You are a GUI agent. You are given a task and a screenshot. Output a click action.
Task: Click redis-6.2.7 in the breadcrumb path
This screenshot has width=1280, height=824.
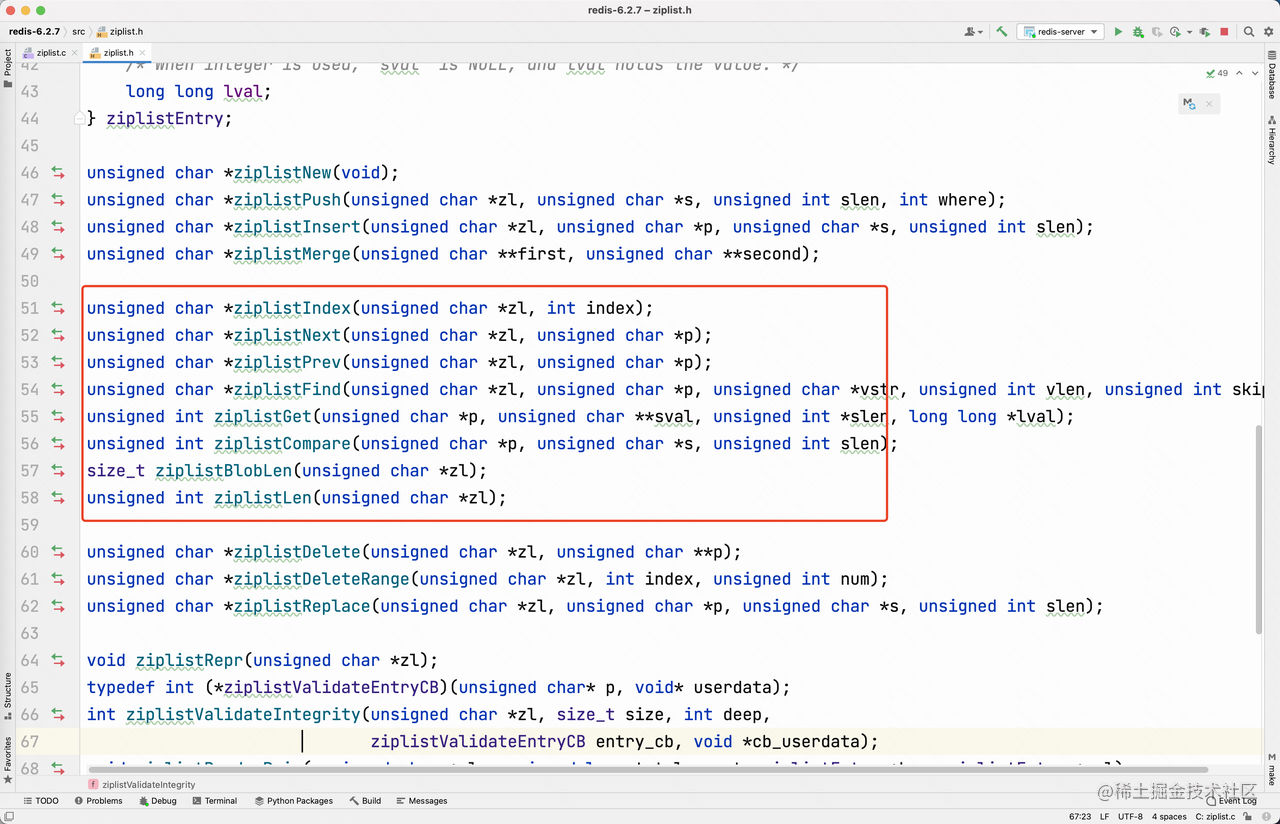(x=34, y=32)
